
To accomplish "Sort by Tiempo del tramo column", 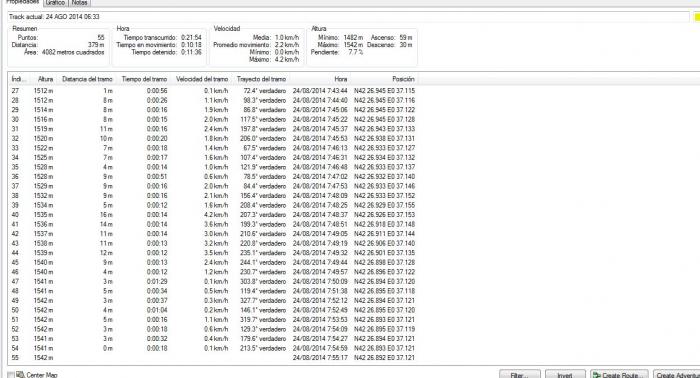I will (x=144, y=79).
